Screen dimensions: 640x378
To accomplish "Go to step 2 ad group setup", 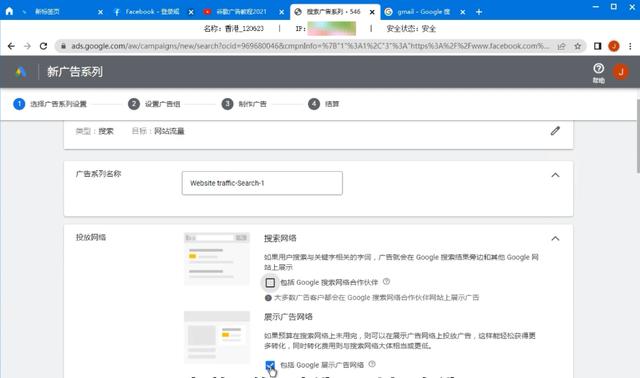I will [x=154, y=104].
